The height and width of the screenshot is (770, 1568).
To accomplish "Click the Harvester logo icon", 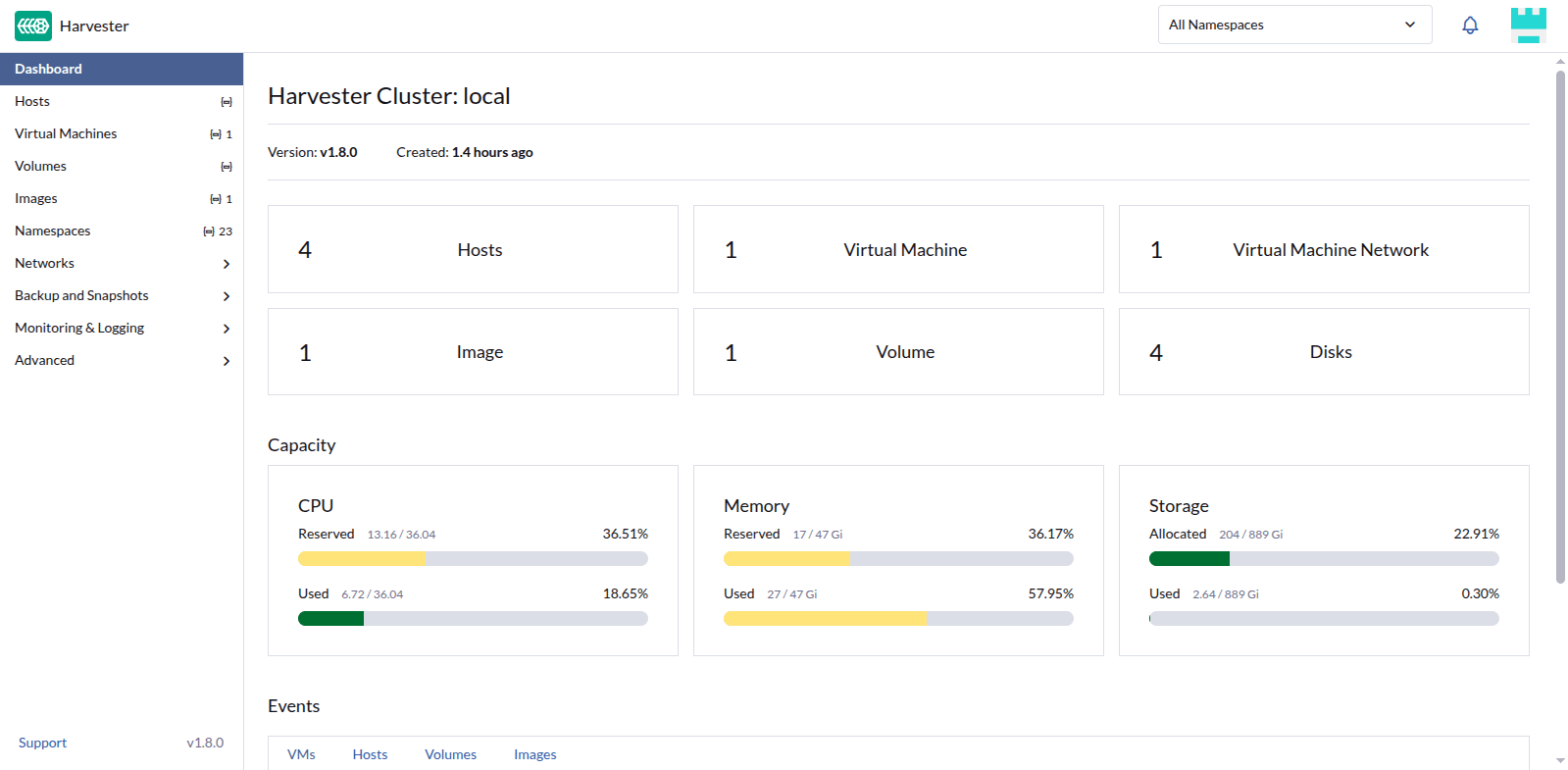I will pyautogui.click(x=33, y=26).
